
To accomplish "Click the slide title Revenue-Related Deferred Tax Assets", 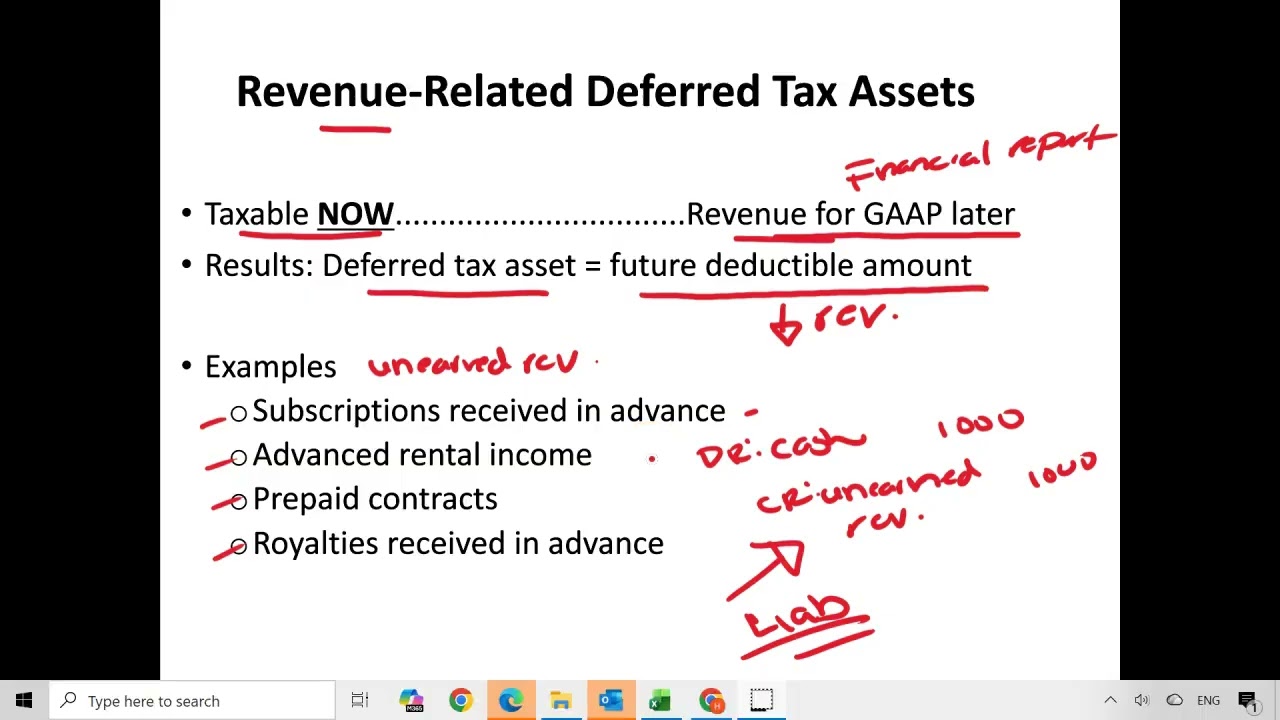I will [605, 91].
